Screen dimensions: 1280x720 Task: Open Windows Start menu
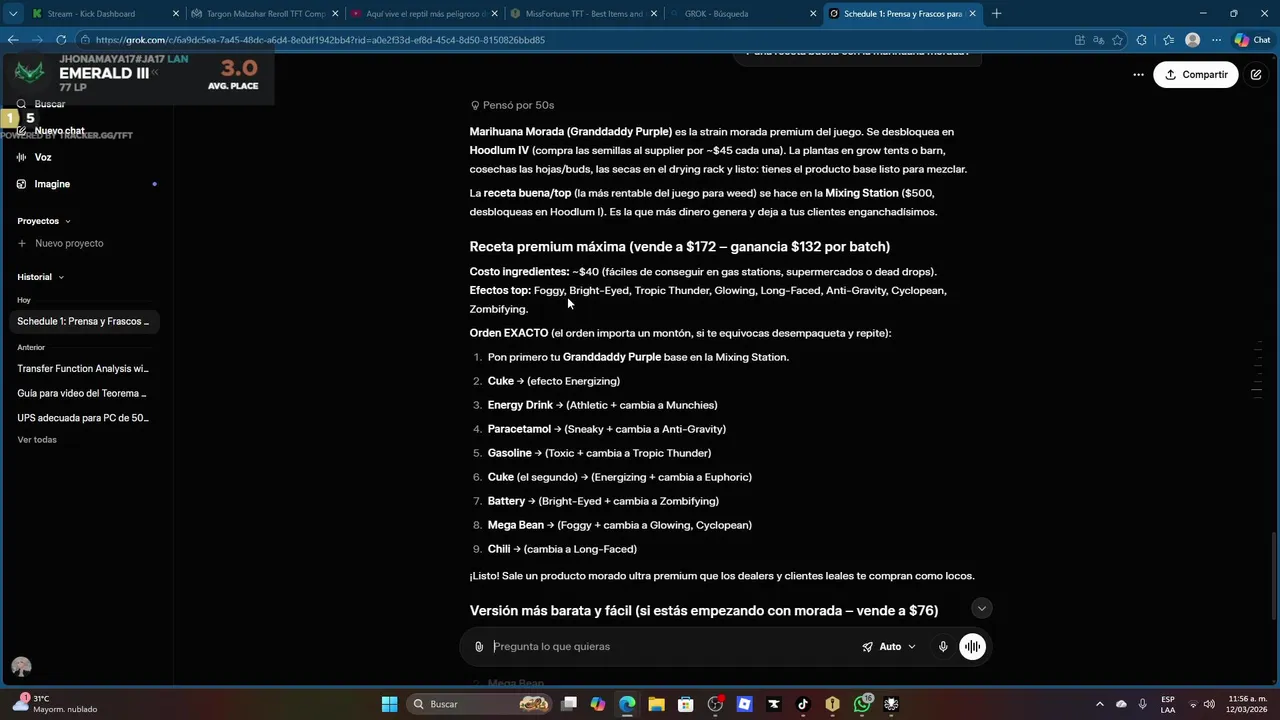coord(390,704)
